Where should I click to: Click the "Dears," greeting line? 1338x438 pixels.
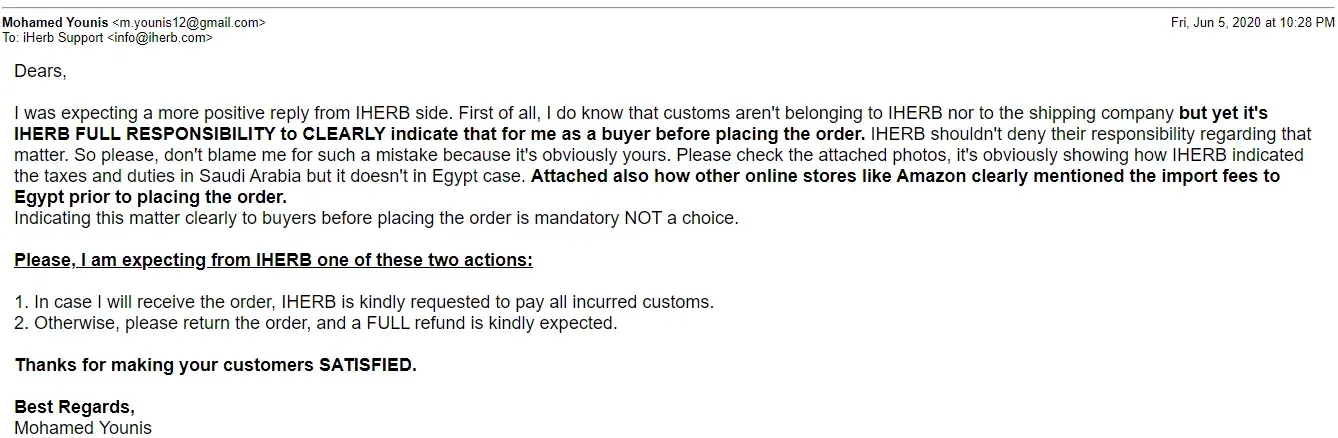[40, 71]
